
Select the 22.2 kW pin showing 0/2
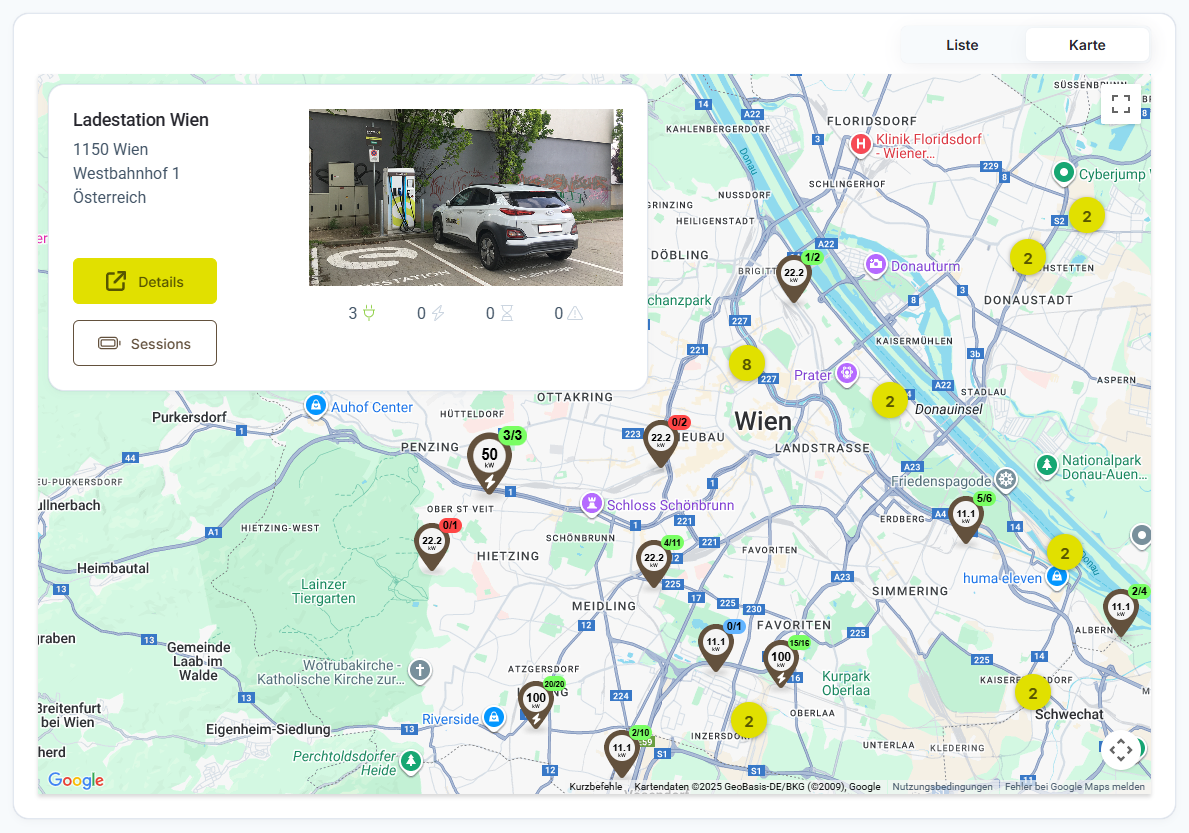[x=661, y=440]
